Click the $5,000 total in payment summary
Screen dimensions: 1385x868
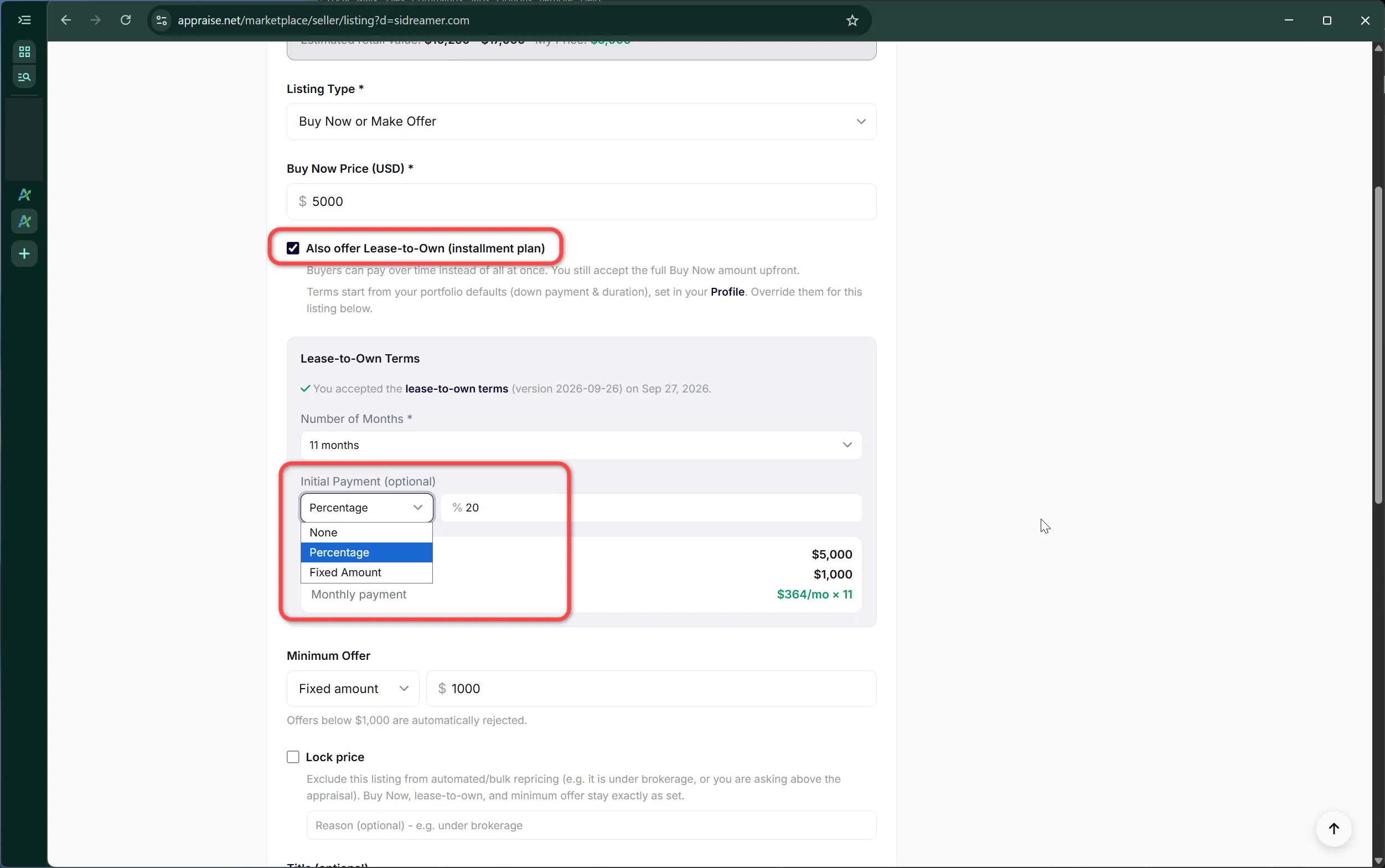831,554
